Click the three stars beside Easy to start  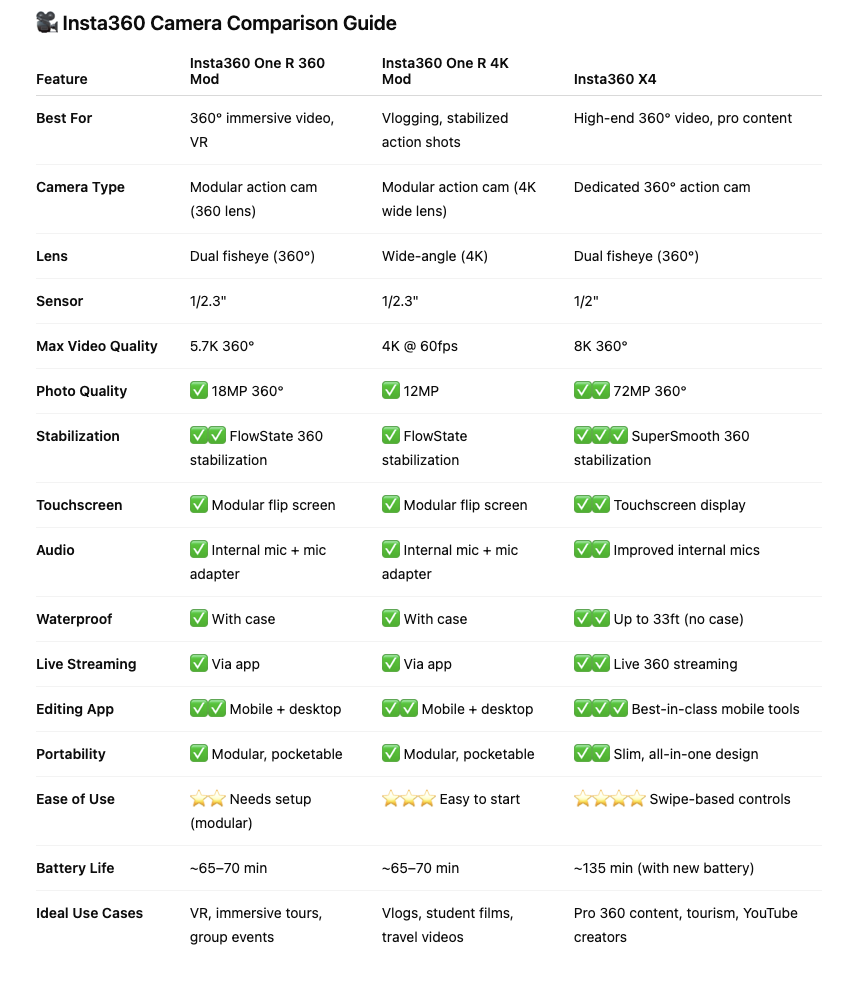(x=408, y=799)
